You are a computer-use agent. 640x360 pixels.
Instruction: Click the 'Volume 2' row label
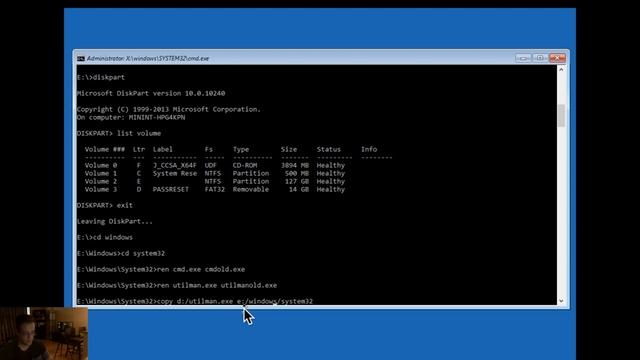click(101, 181)
